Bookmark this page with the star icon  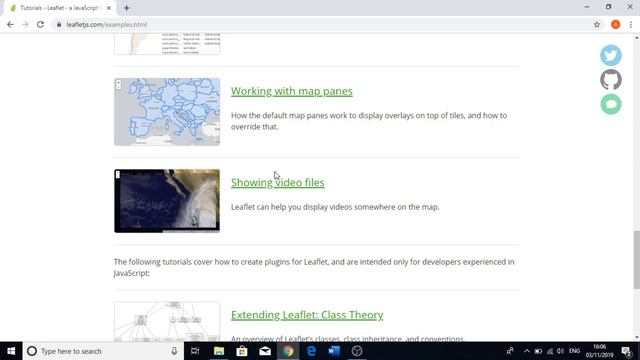(x=597, y=24)
